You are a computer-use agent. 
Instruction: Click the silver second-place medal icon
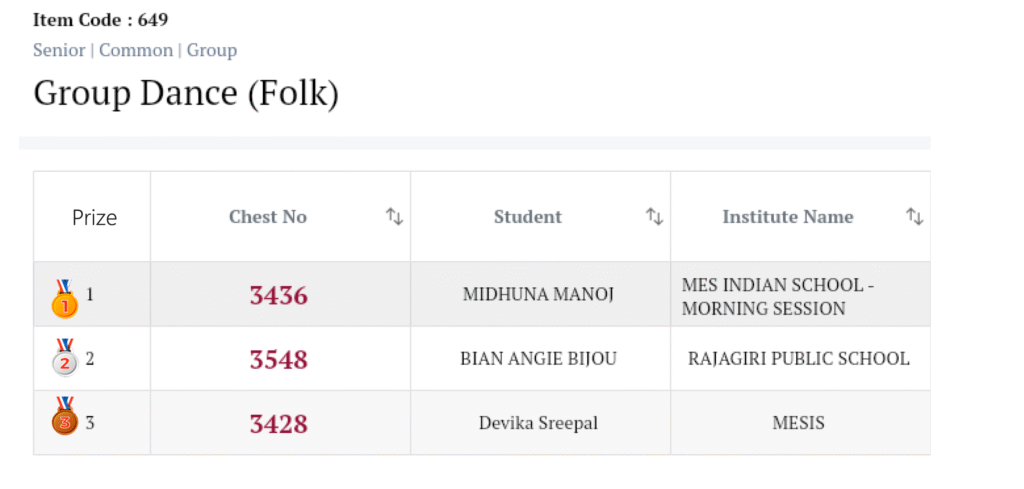tap(64, 359)
